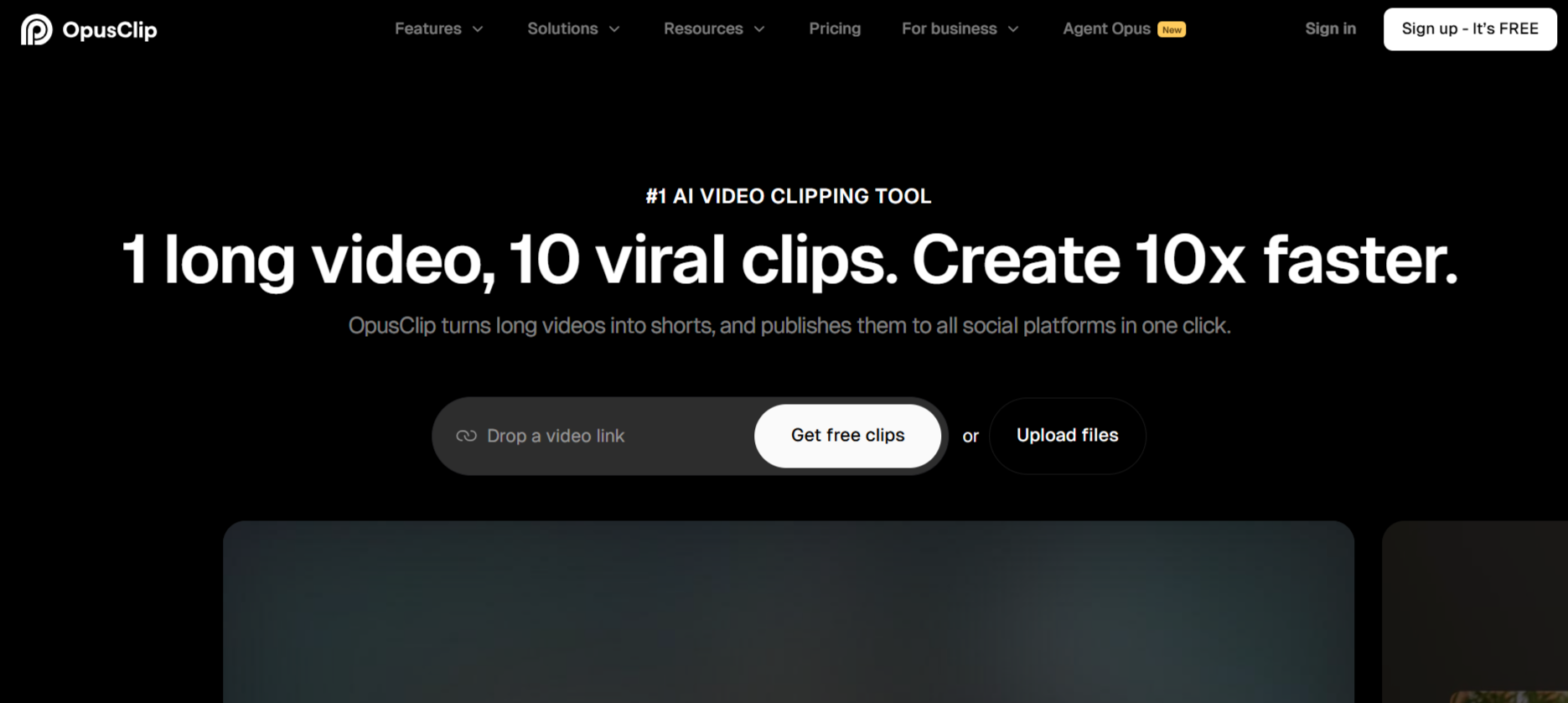
Task: Go to the Pricing page
Action: pyautogui.click(x=835, y=28)
